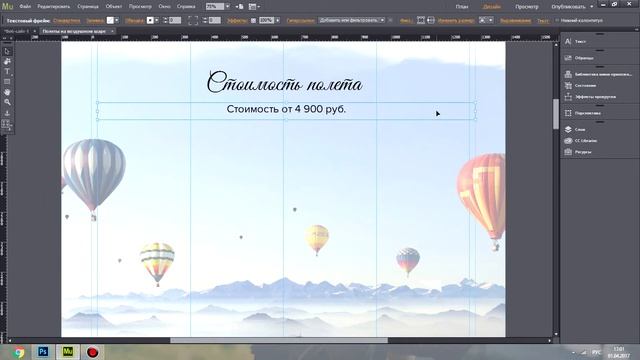Screen dimensions: 640x360
Task: Select the Rectangle tool
Action: 7,82
